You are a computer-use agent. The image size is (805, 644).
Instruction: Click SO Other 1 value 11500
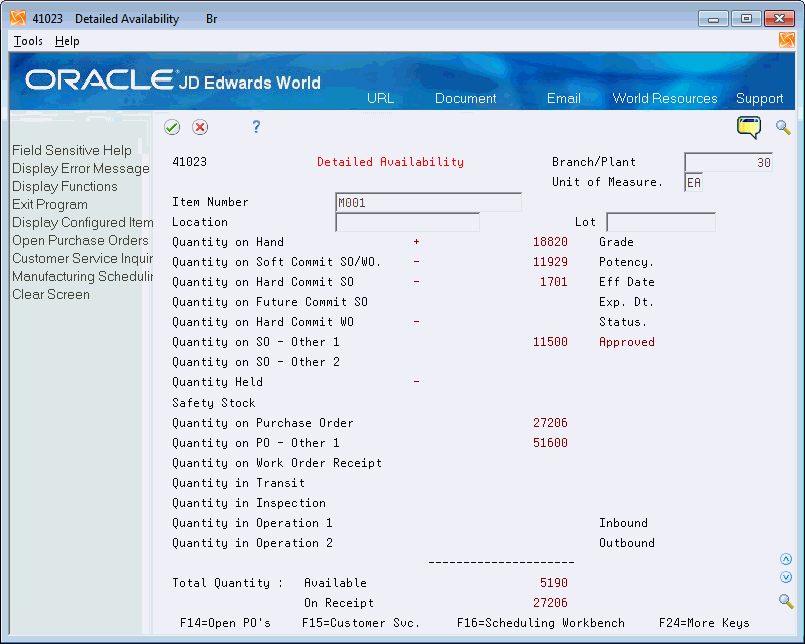coord(550,342)
